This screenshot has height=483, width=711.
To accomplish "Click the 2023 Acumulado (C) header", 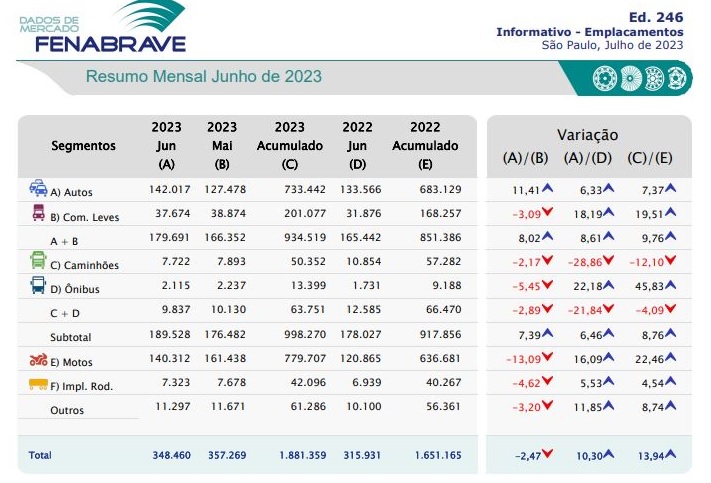I will click(290, 145).
